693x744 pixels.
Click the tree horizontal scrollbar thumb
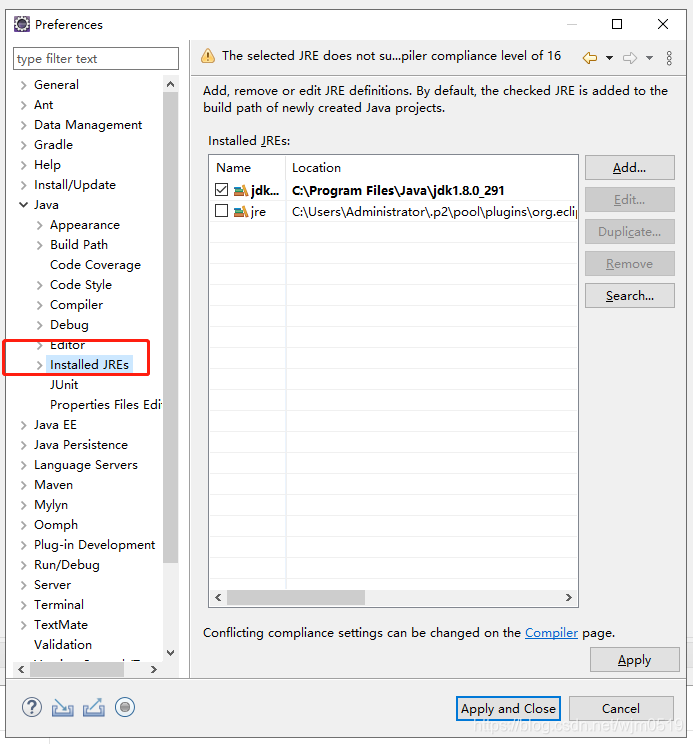tap(77, 670)
